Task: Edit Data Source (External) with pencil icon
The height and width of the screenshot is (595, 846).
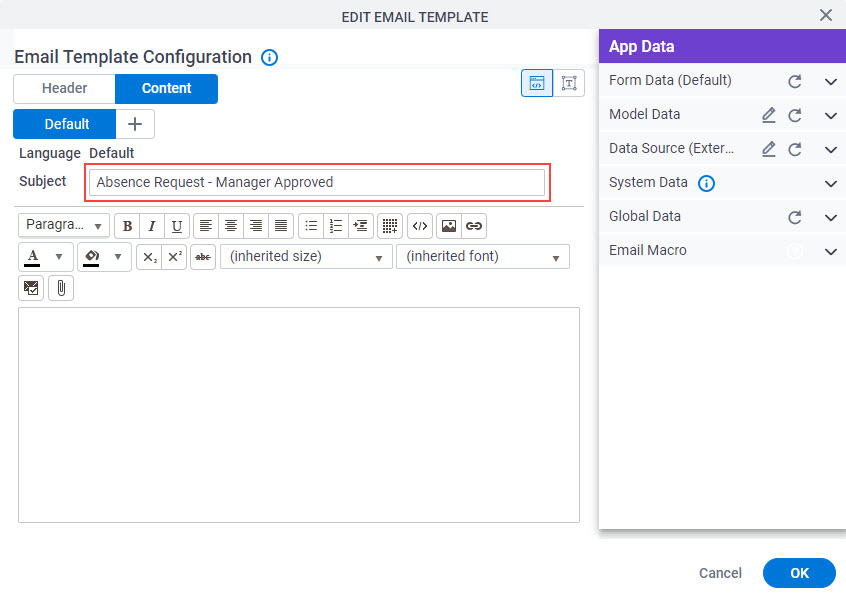Action: (769, 149)
